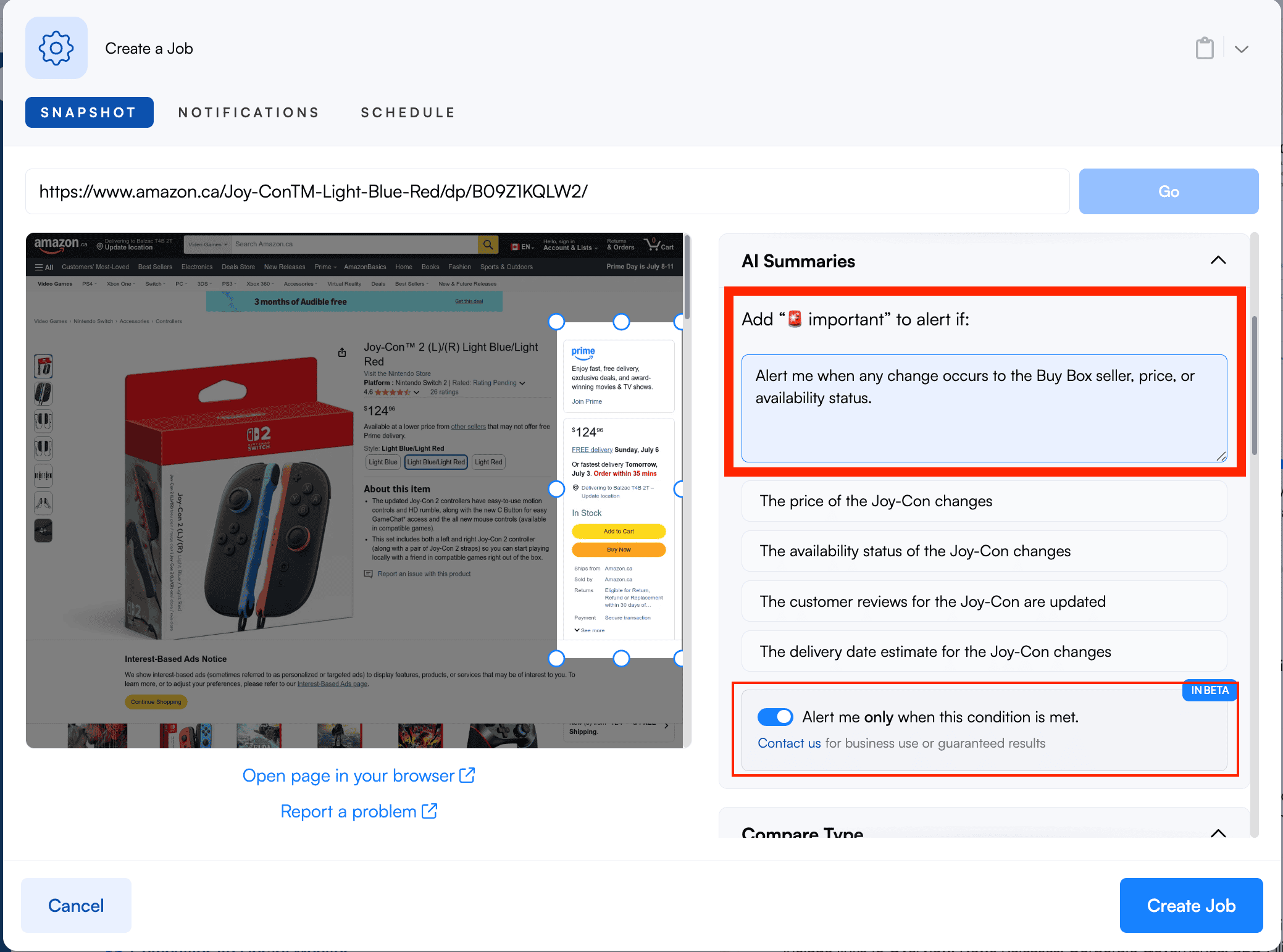
Task: Click the bottom-middle selection handle of crop box
Action: (621, 658)
